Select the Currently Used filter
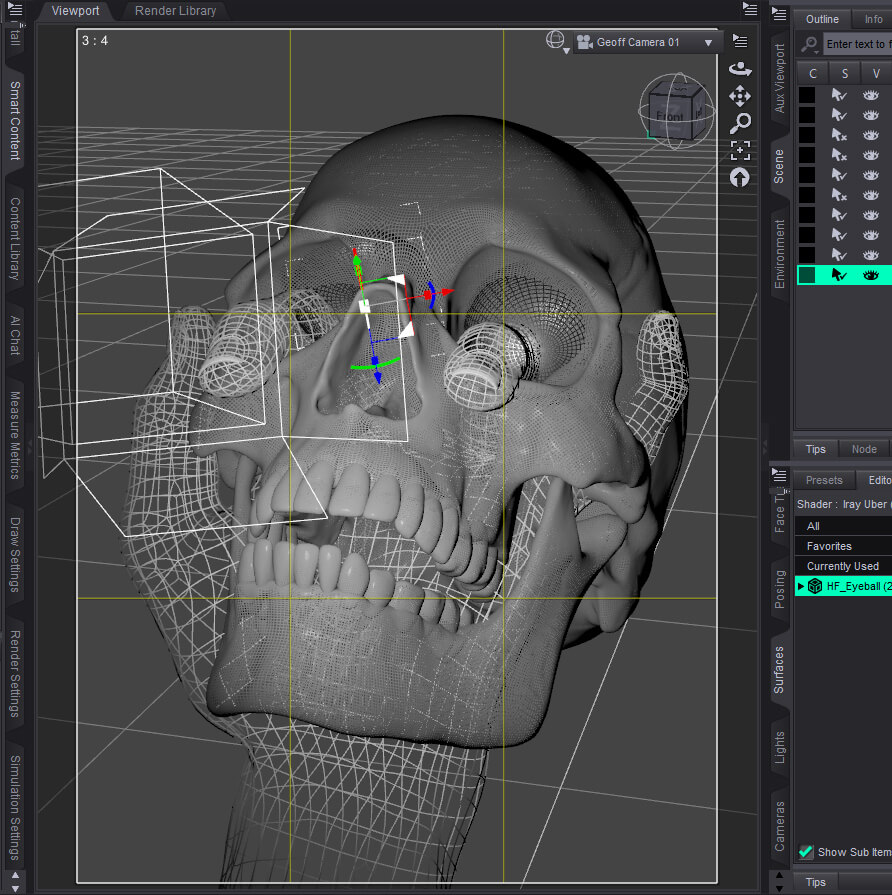The width and height of the screenshot is (892, 895). [x=843, y=566]
